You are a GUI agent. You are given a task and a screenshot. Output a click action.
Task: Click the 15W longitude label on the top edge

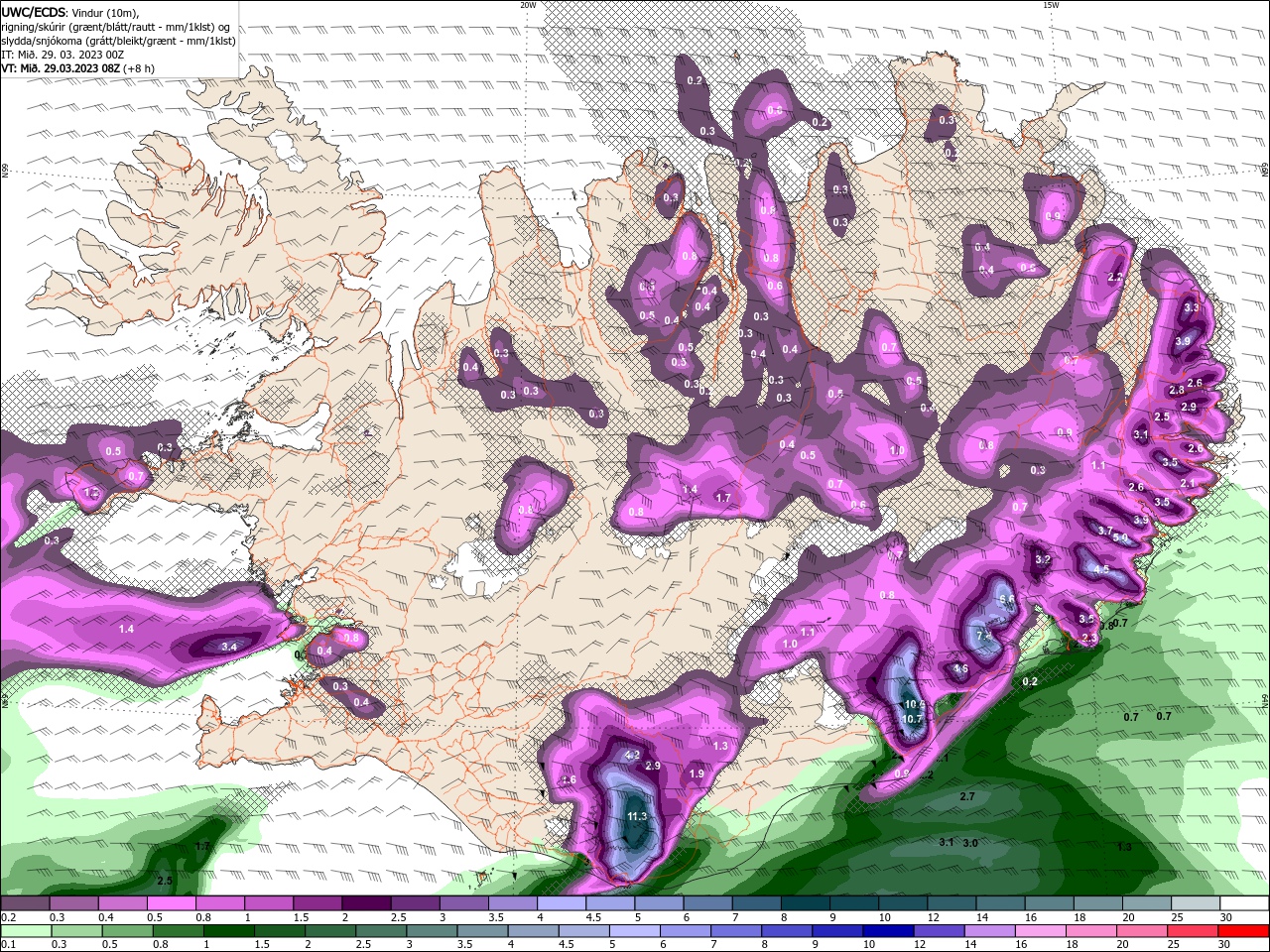pyautogui.click(x=1051, y=5)
